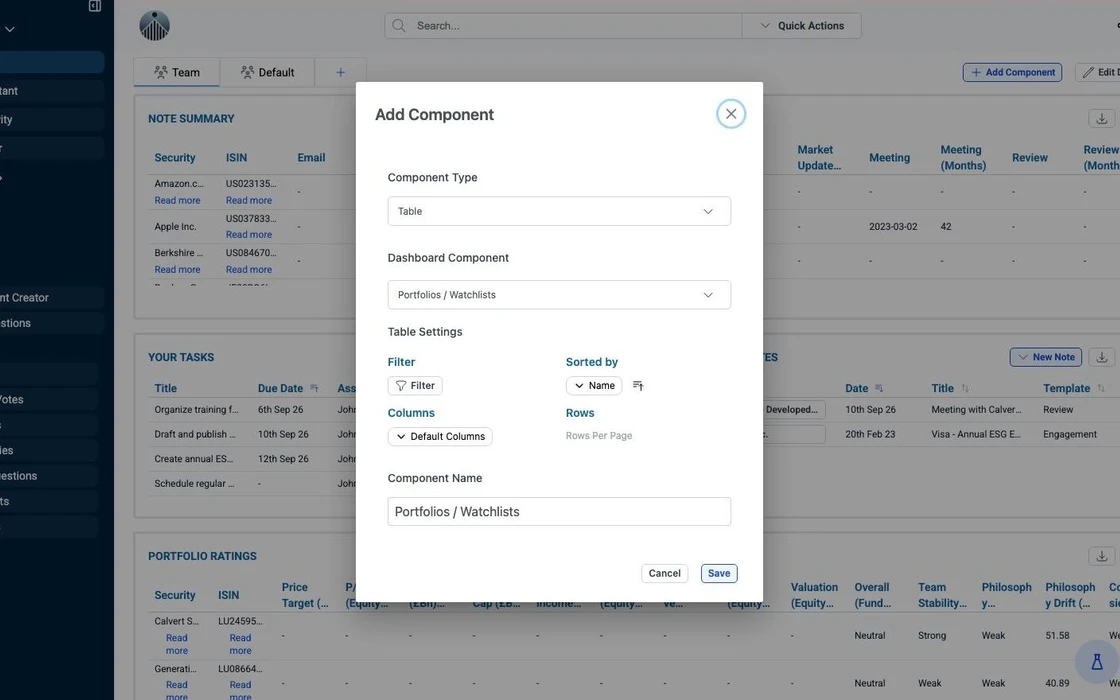Click Read more under US037833... ISIN
Screen dimensions: 1120x700
(x=249, y=235)
